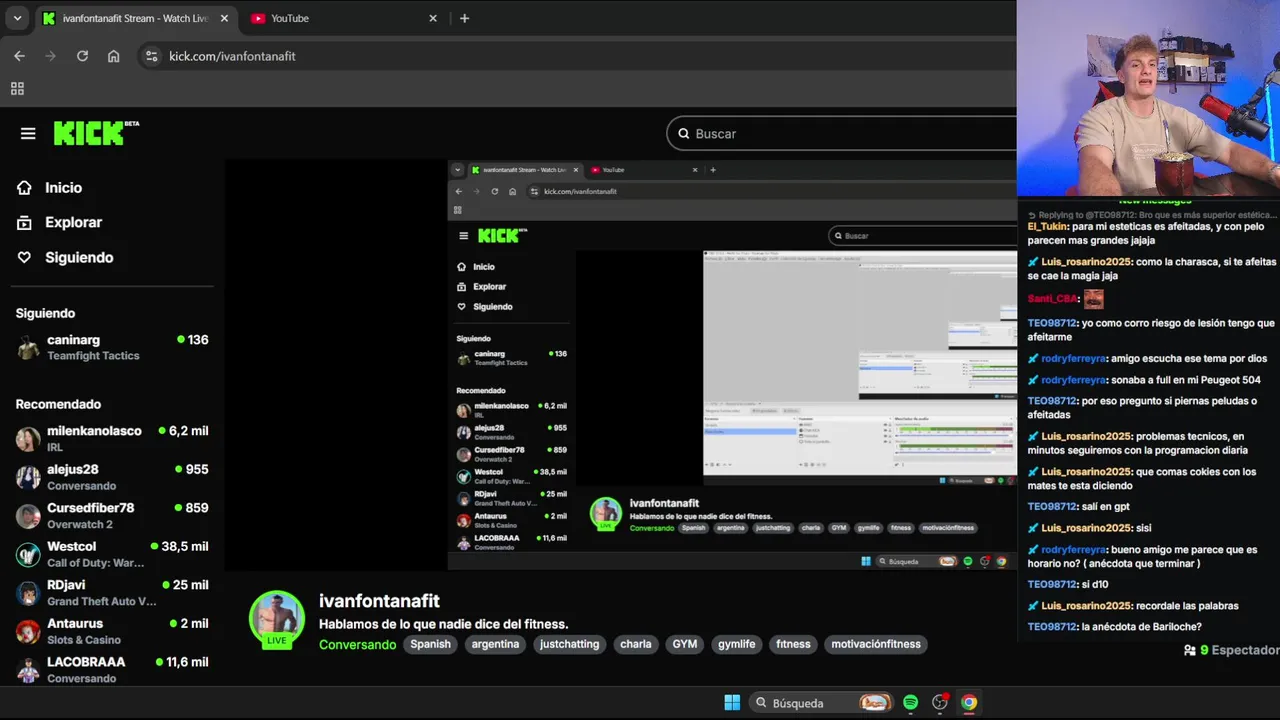Open the large ivanfontanafit channel name
Image resolution: width=1280 pixels, height=720 pixels.
click(379, 601)
